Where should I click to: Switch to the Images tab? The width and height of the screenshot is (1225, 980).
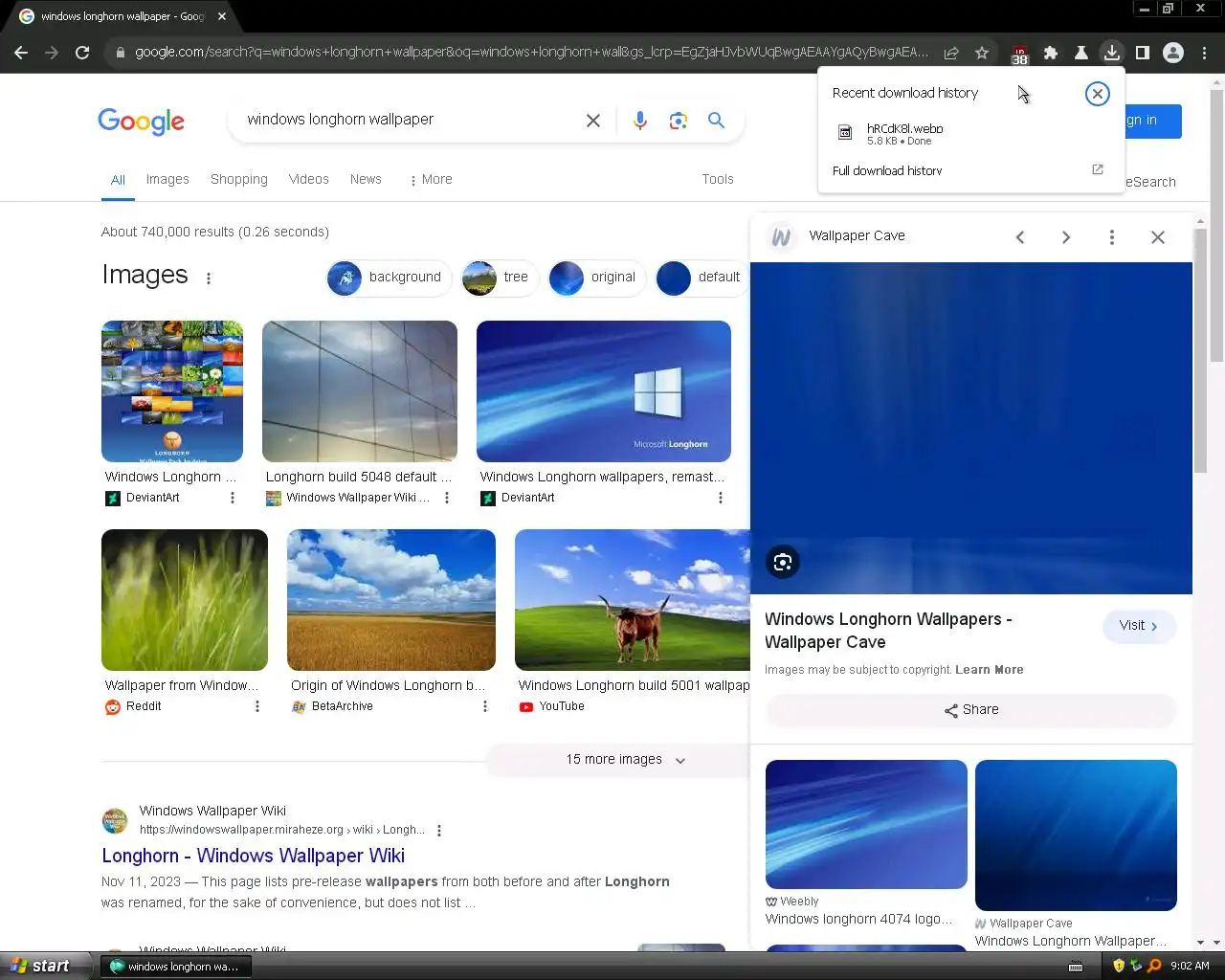[167, 180]
